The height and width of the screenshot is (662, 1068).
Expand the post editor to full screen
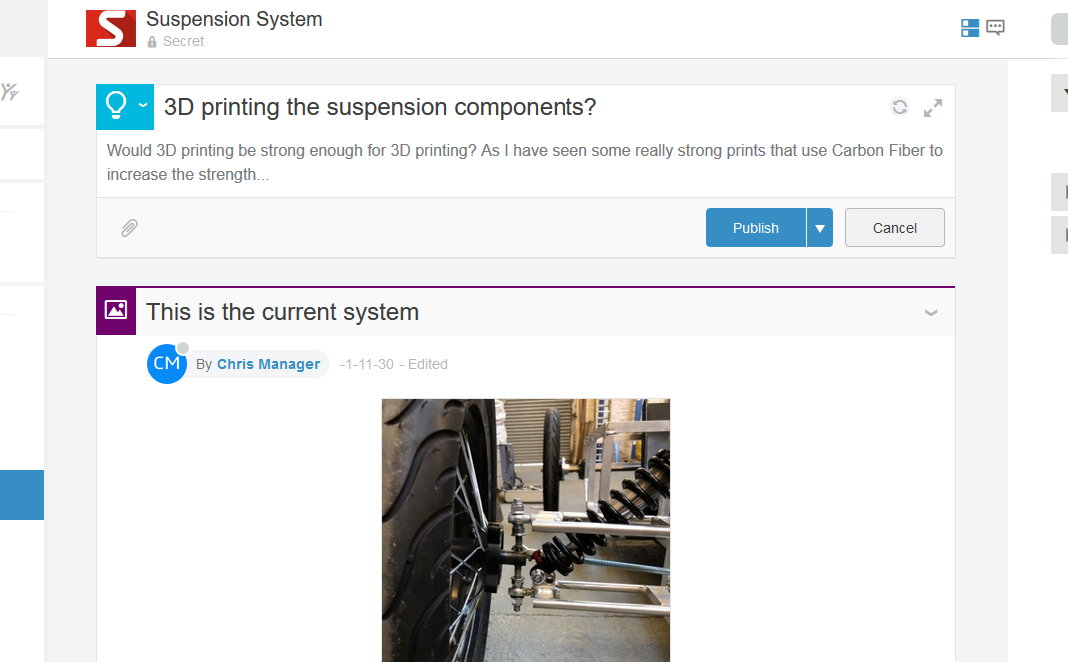pos(933,107)
